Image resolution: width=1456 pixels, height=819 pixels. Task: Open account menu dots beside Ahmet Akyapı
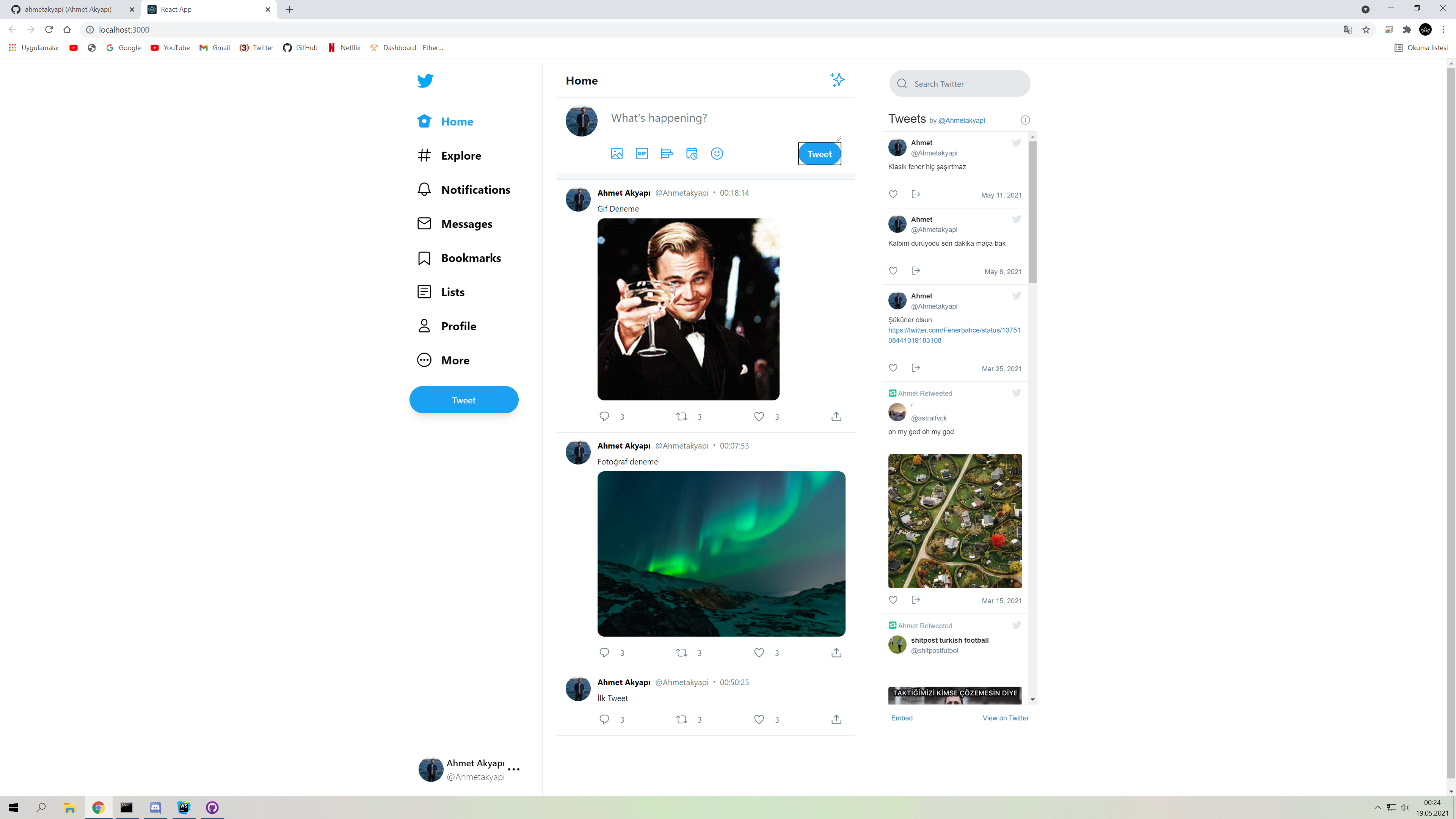coord(513,769)
